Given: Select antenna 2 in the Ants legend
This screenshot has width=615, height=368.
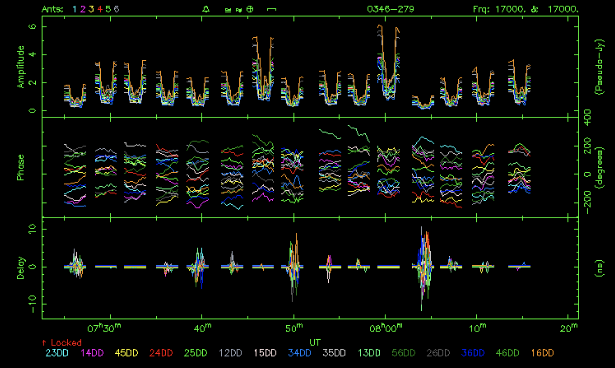Looking at the screenshot, I should pos(83,9).
